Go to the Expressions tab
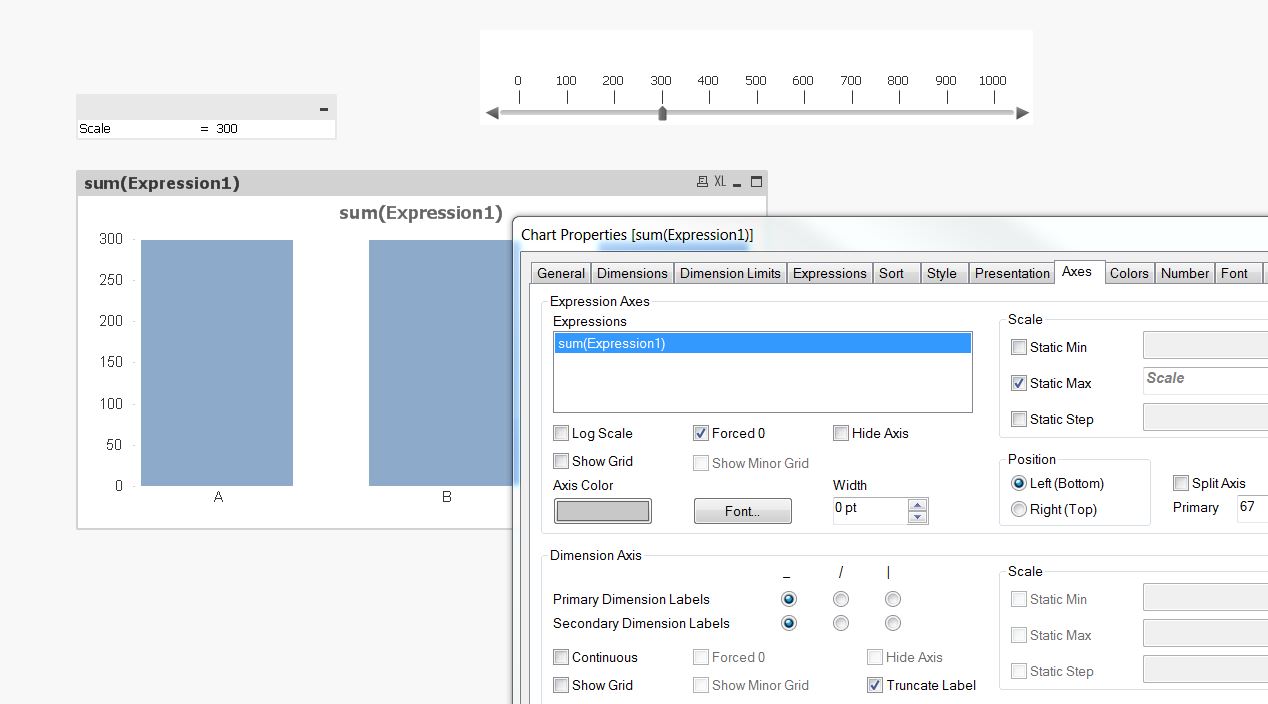 tap(830, 273)
